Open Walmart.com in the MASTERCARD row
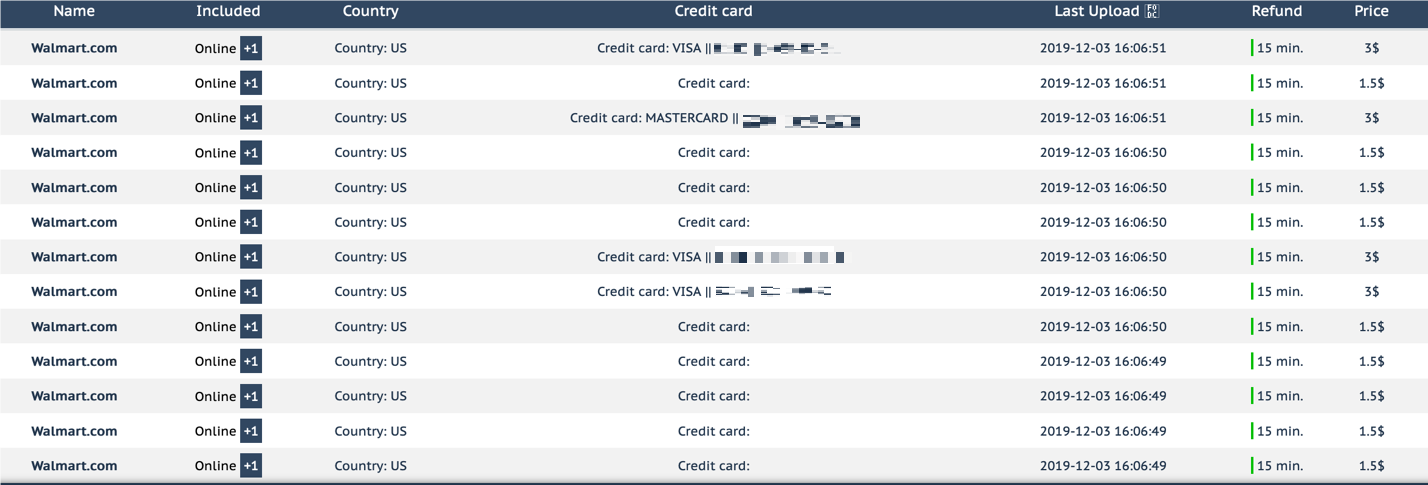This screenshot has height=485, width=1428. pyautogui.click(x=74, y=118)
